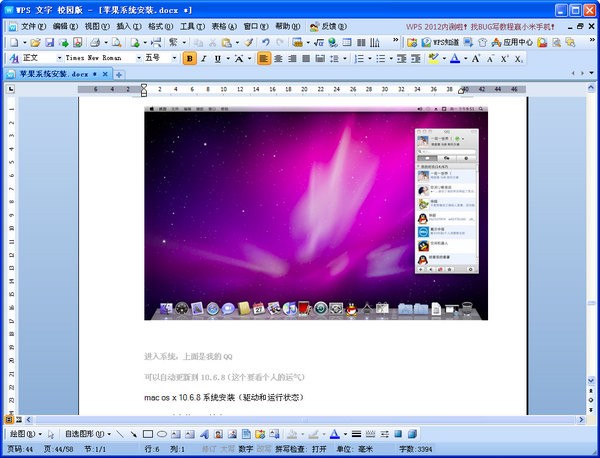Toggle right alignment
600x458 pixels.
click(292, 59)
